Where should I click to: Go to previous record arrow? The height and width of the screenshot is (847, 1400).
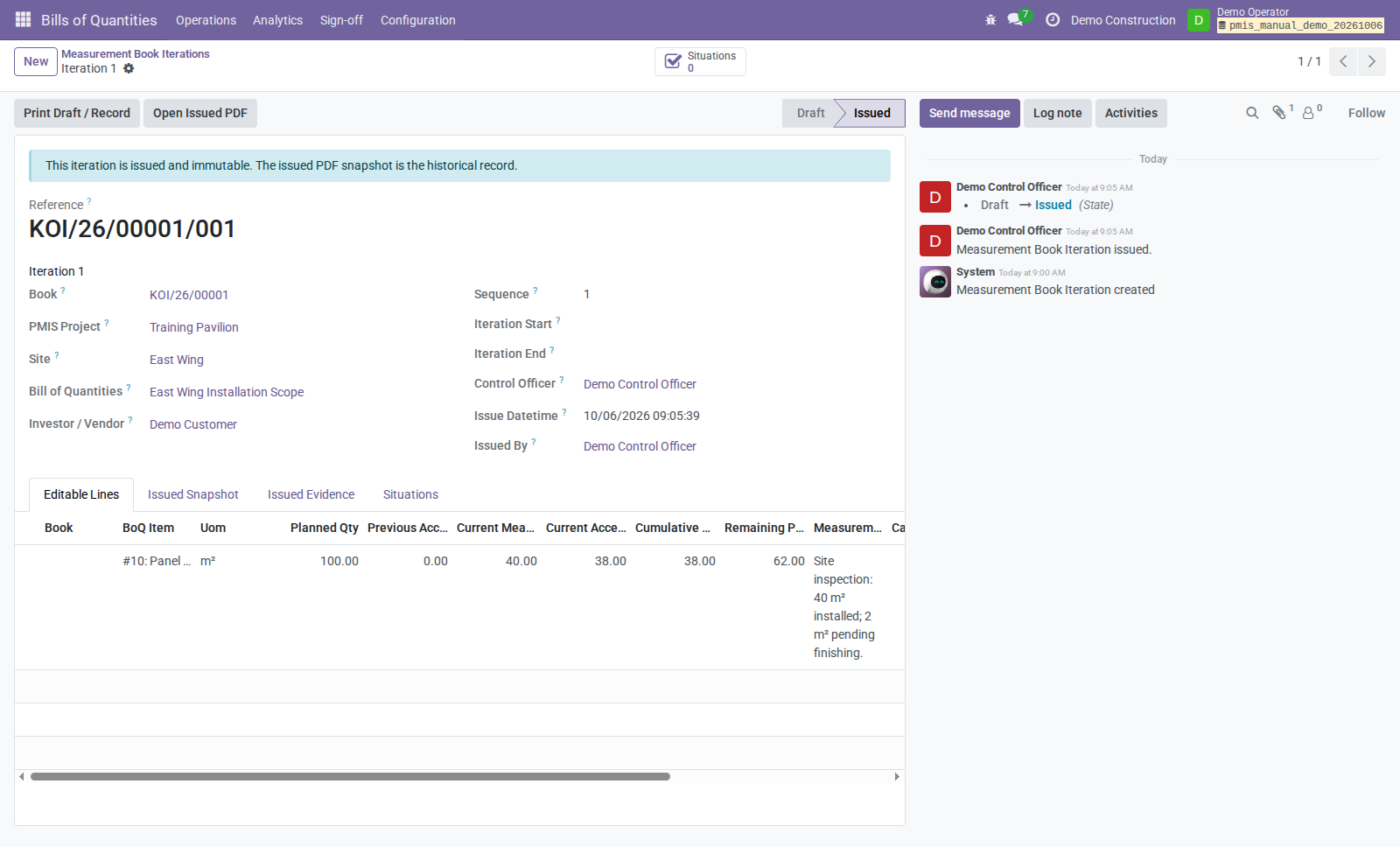coord(1343,61)
